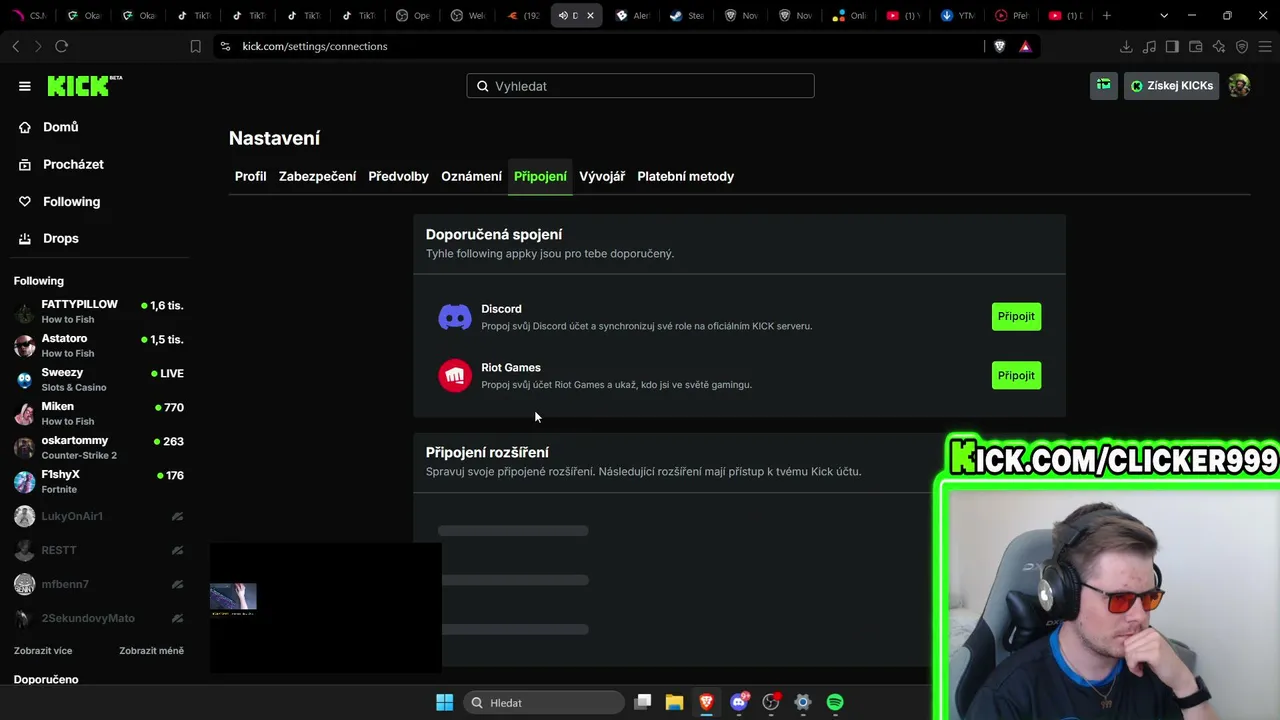Screen dimensions: 1280x720
Task: Switch to the Platební metody settings tab
Action: (686, 176)
